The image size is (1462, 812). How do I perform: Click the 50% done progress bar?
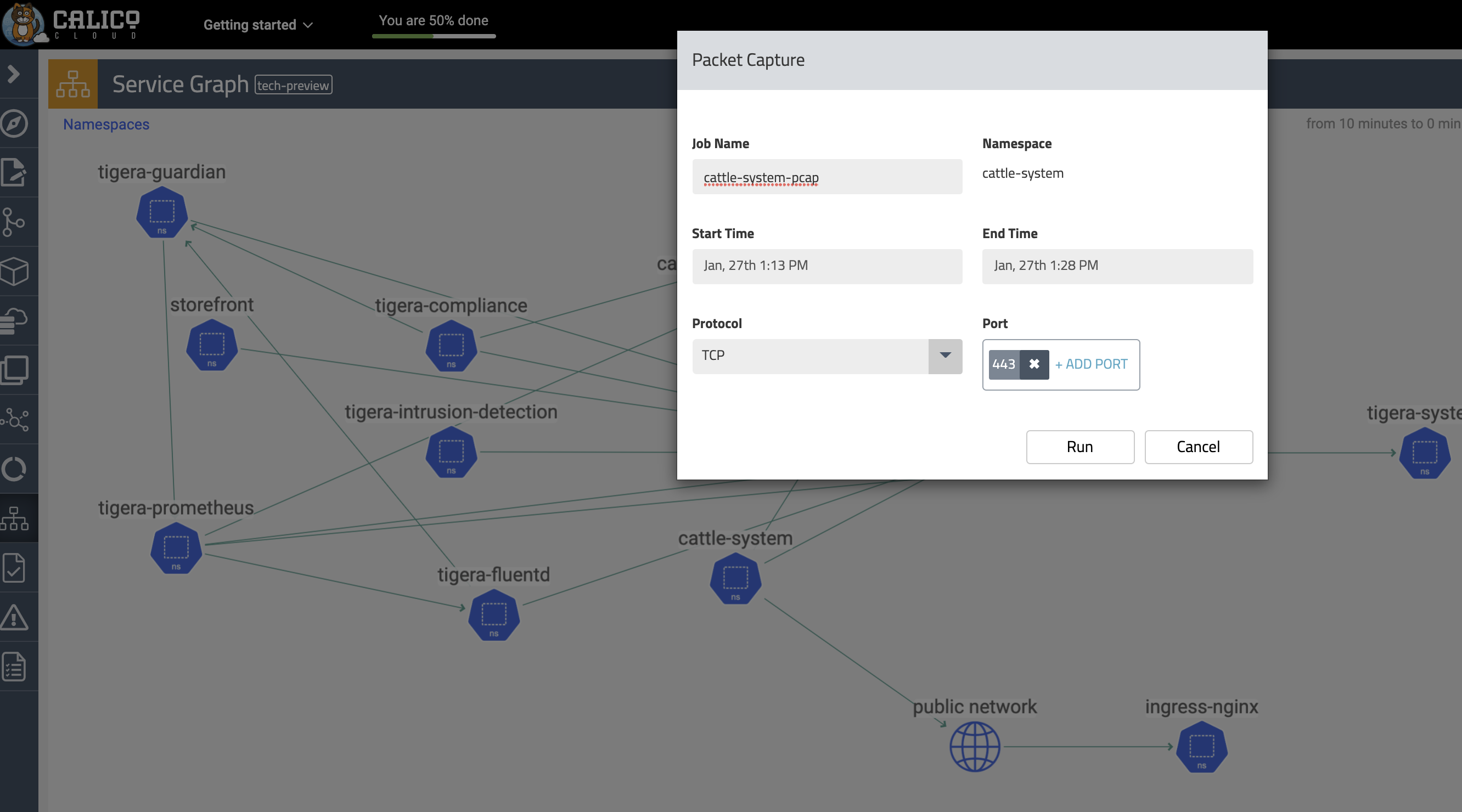pos(434,36)
